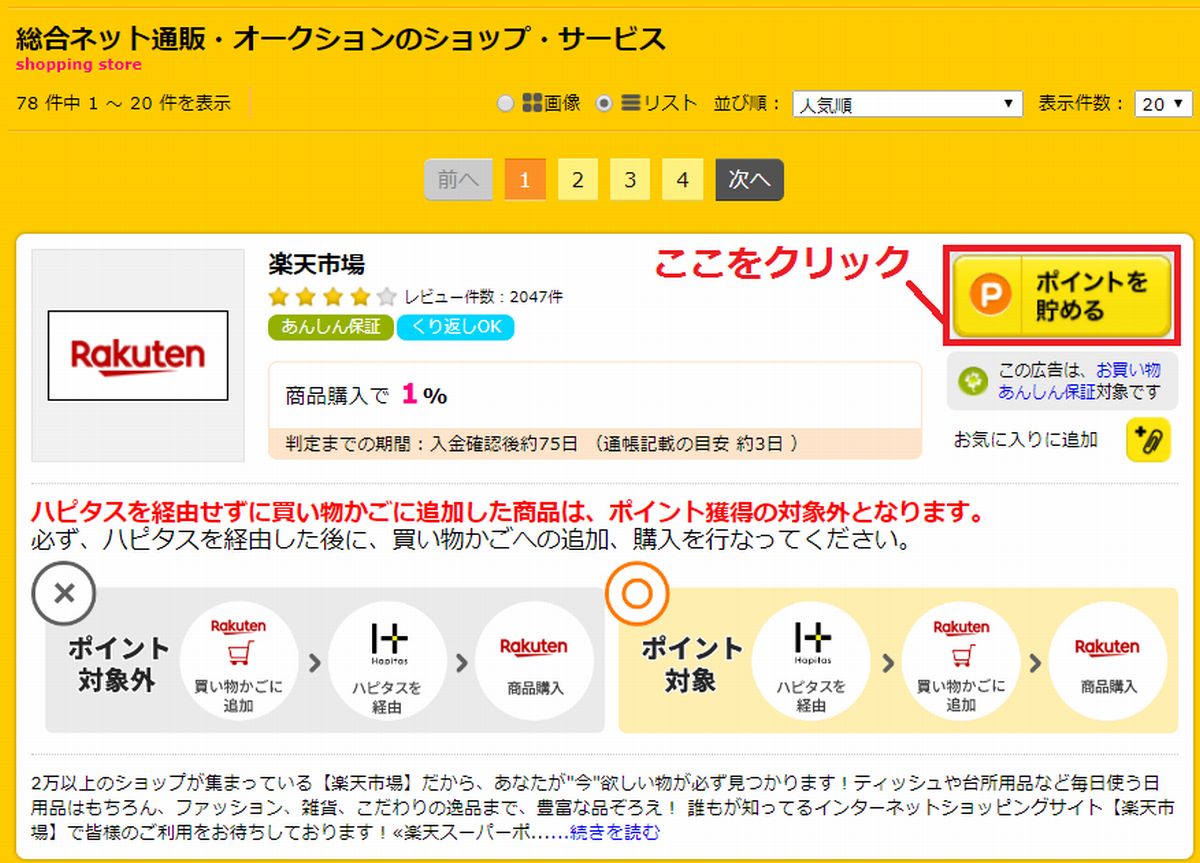Click the X mark above ポイント対象外
This screenshot has height=863, width=1200.
pos(64,593)
